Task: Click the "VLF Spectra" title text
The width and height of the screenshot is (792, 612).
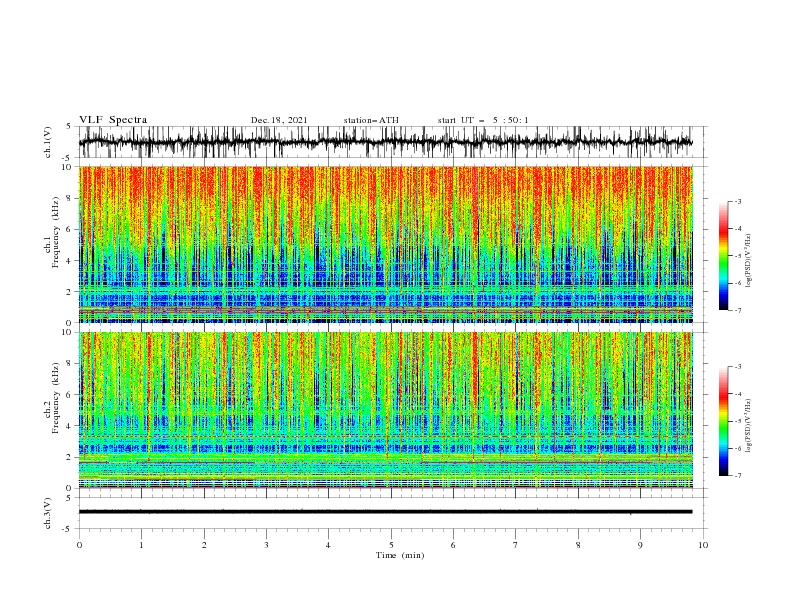Action: [x=113, y=120]
